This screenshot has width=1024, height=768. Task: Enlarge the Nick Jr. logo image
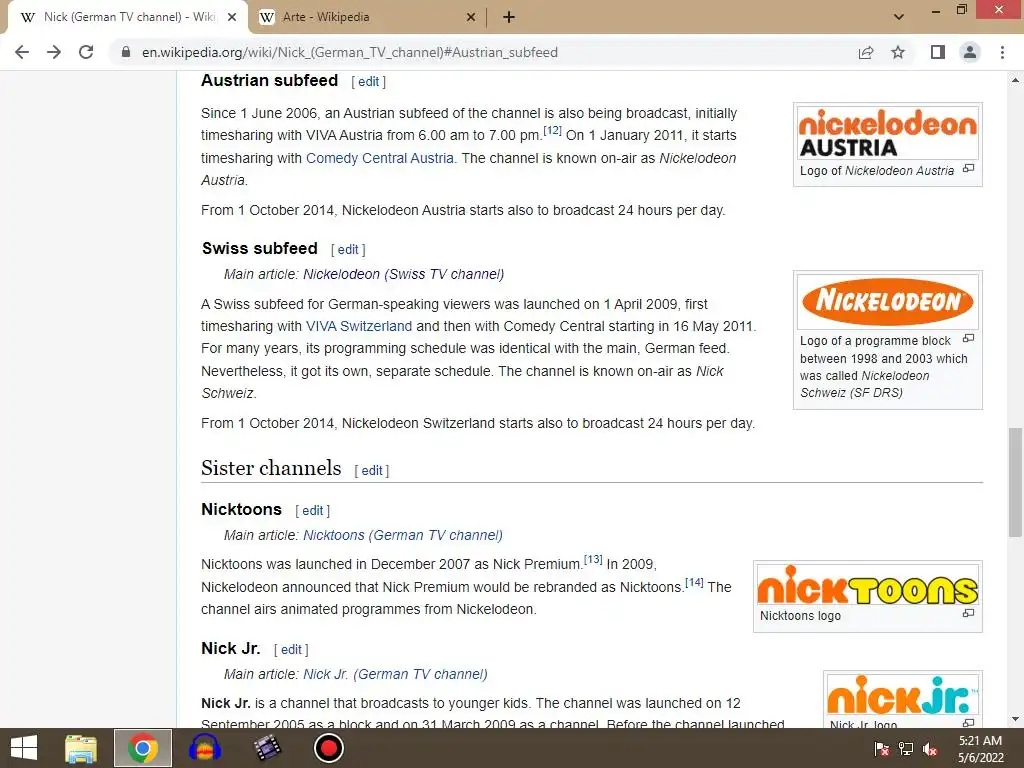point(968,722)
